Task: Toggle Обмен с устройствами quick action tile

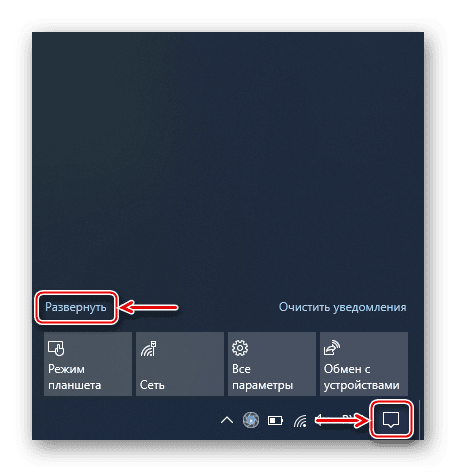Action: 364,364
